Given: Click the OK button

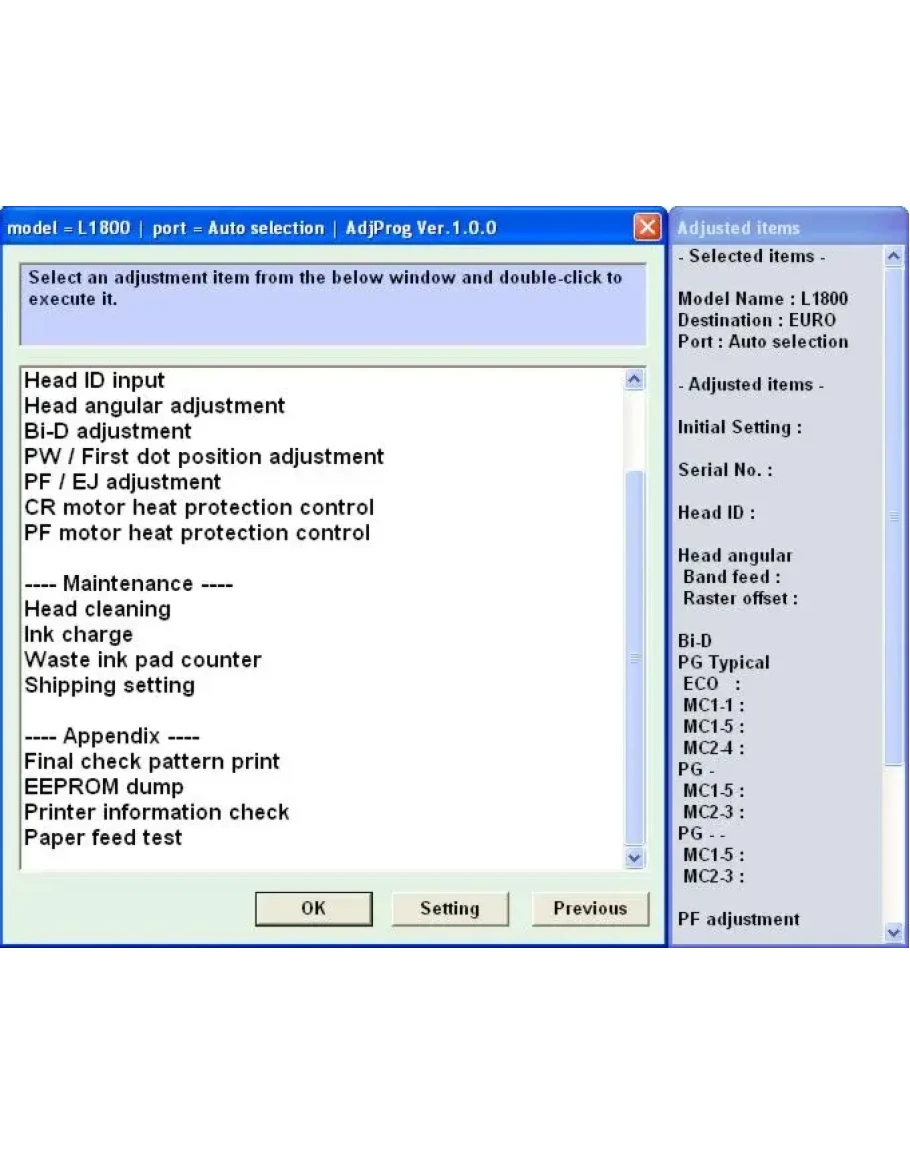Looking at the screenshot, I should [313, 909].
